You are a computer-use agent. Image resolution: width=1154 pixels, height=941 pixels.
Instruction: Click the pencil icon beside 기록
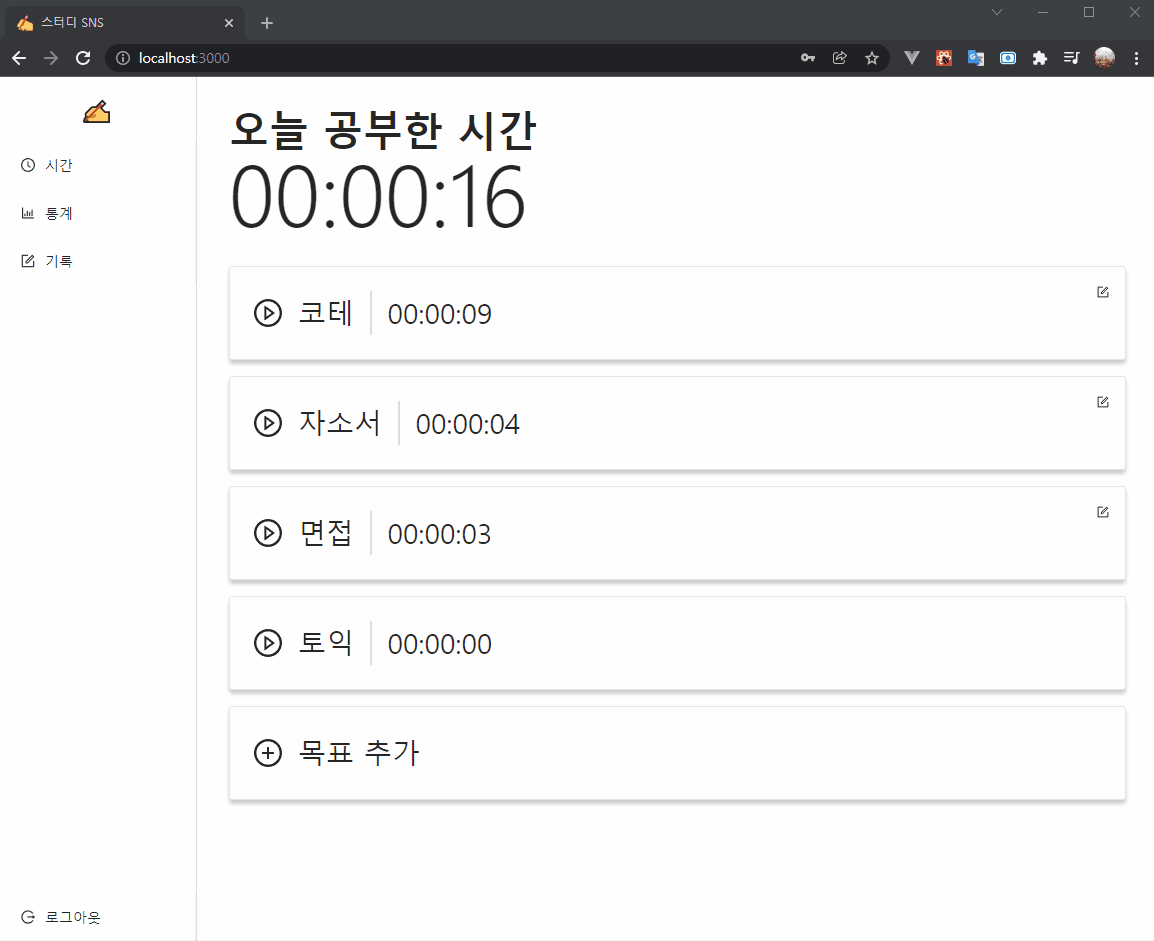26,260
